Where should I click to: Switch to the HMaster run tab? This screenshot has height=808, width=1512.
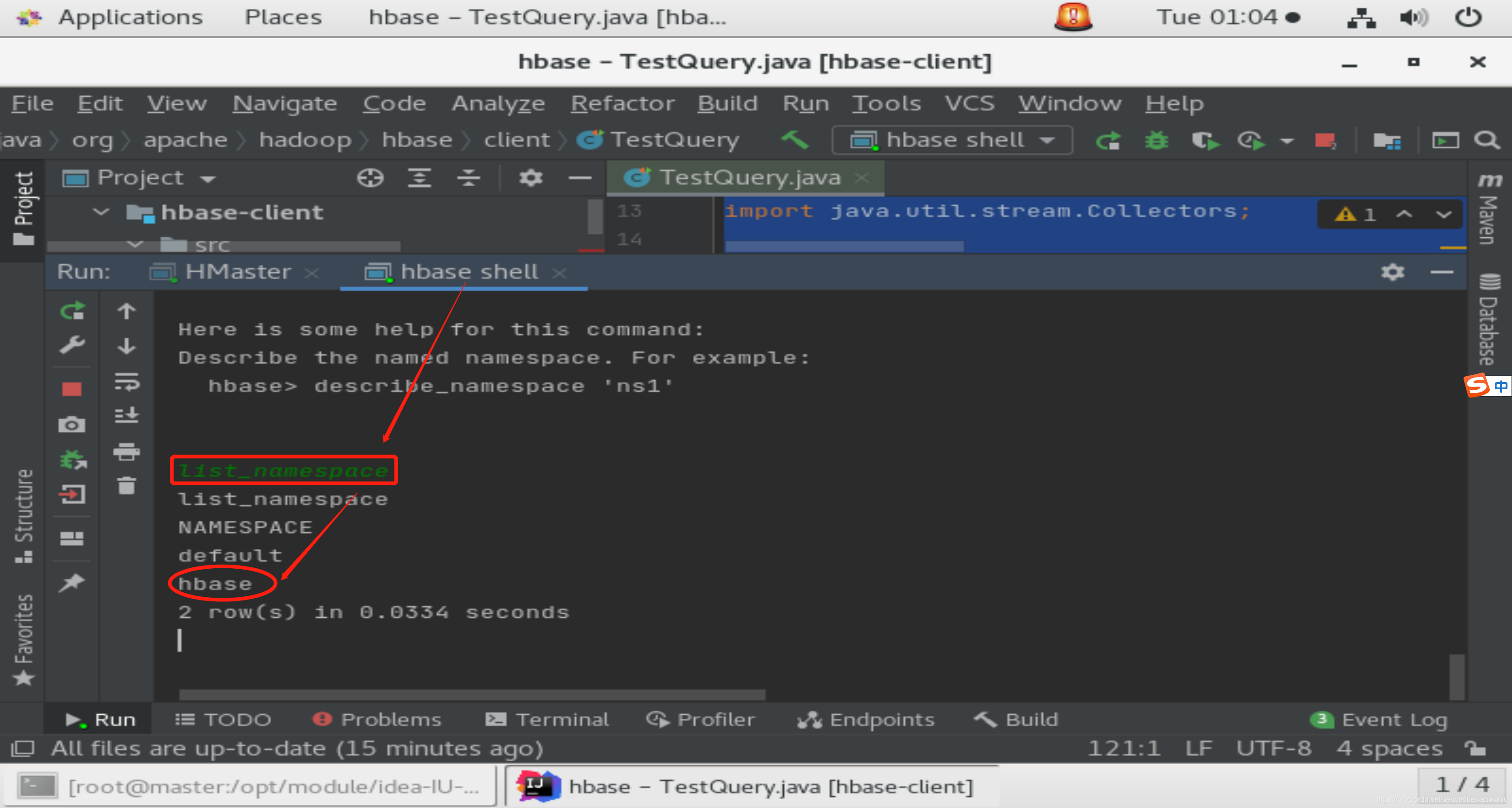pos(237,272)
